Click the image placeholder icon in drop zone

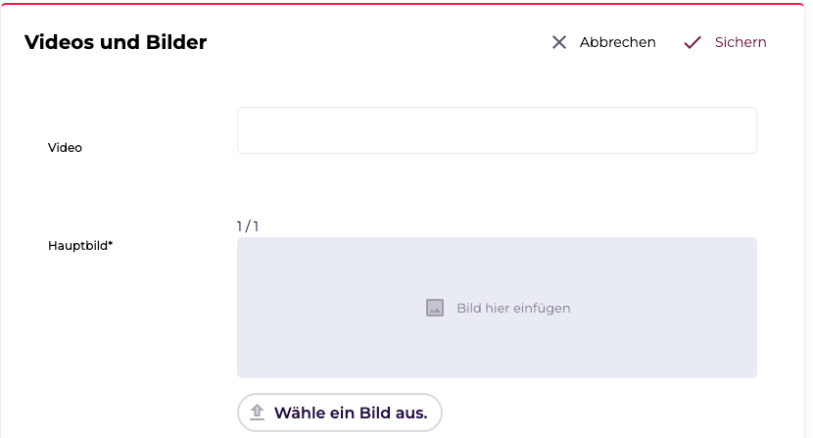pos(434,308)
